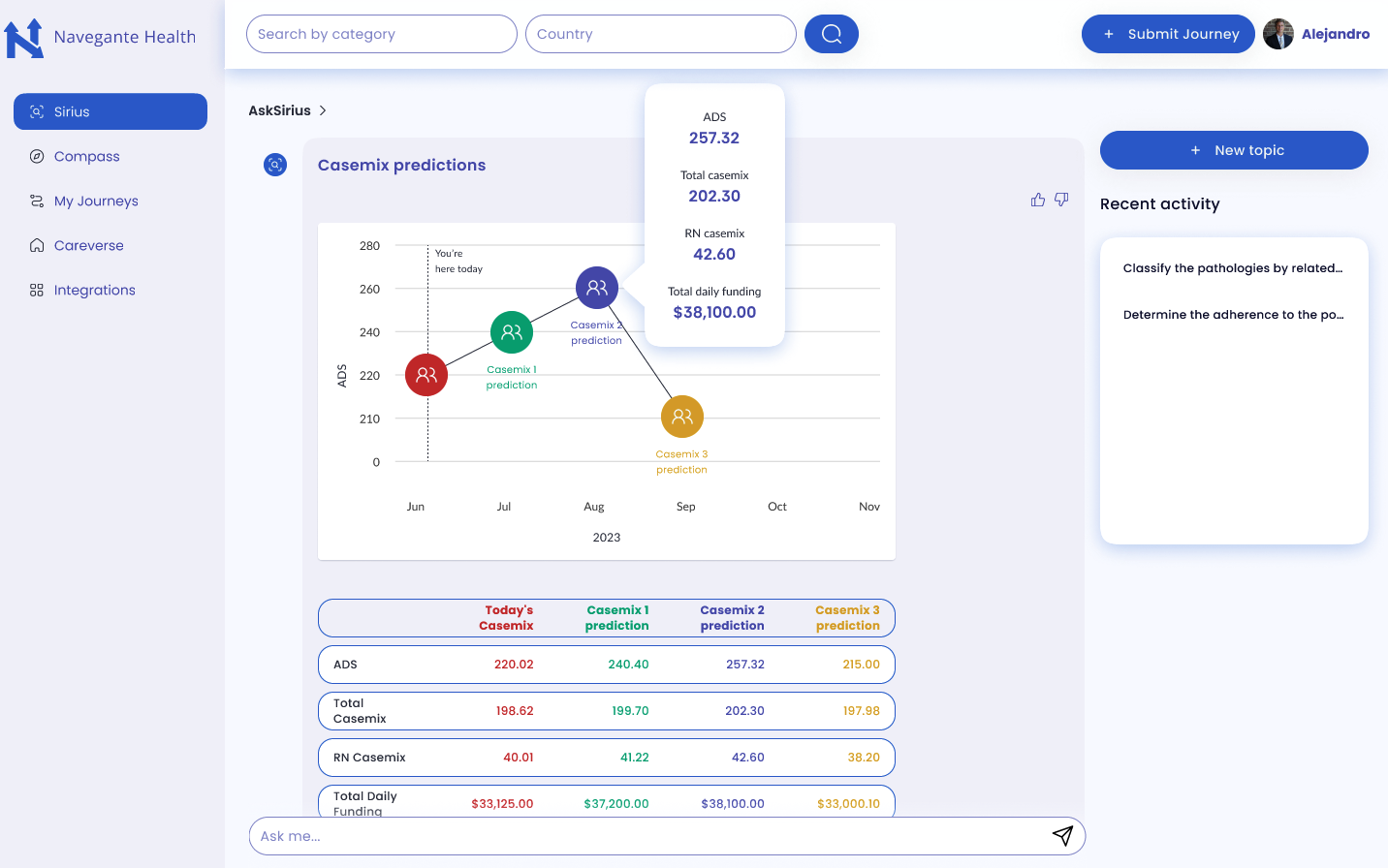The width and height of the screenshot is (1388, 868).
Task: Click the RN Casemix value 41.22
Action: pos(635,758)
